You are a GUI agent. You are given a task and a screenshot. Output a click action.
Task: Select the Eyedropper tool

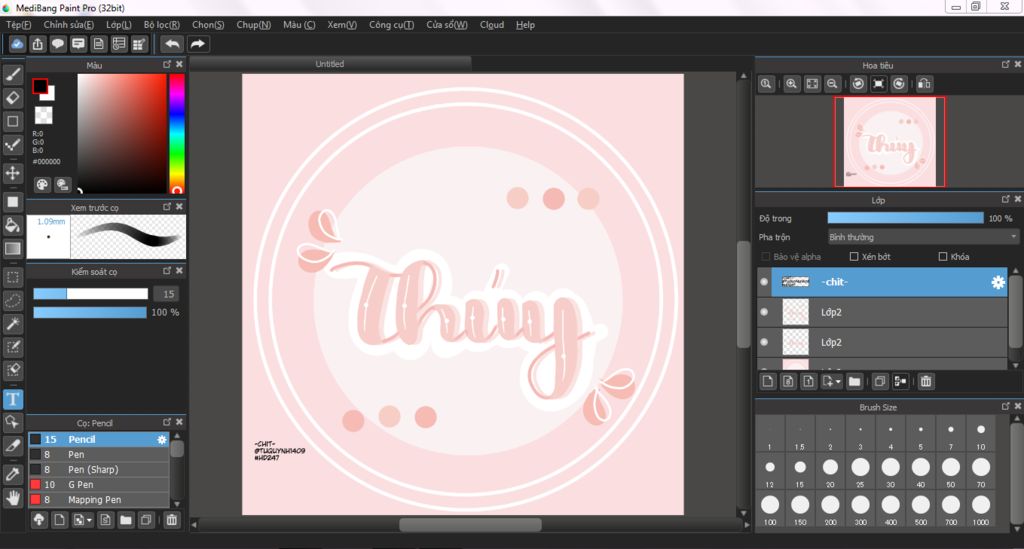point(12,475)
